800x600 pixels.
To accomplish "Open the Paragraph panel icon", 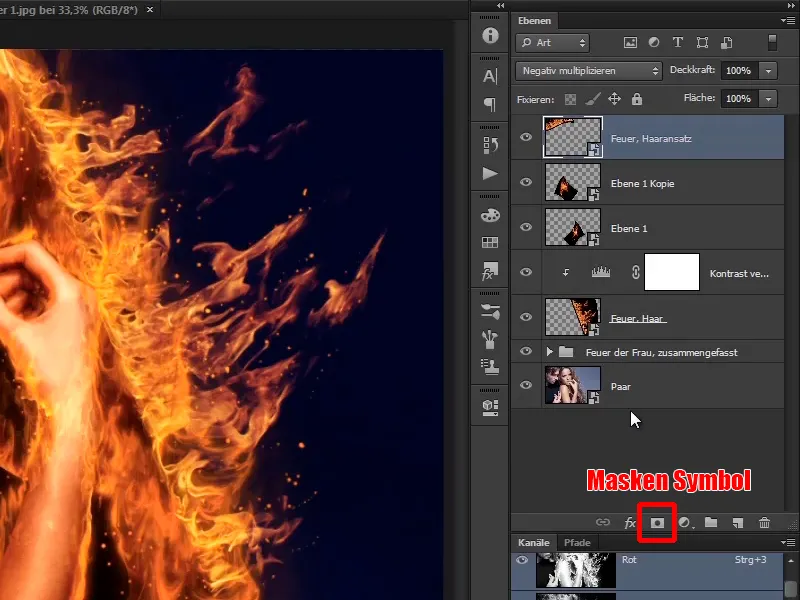I will [x=490, y=105].
